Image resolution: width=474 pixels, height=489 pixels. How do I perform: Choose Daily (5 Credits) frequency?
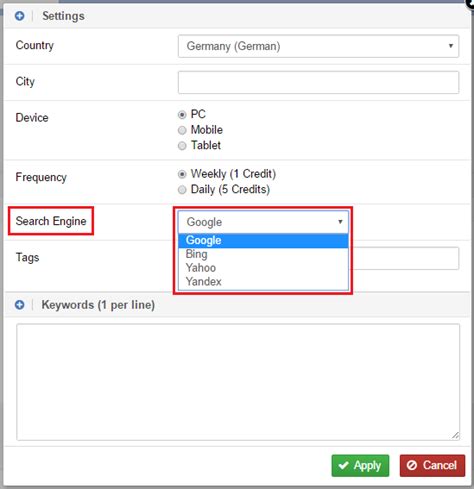pyautogui.click(x=182, y=190)
